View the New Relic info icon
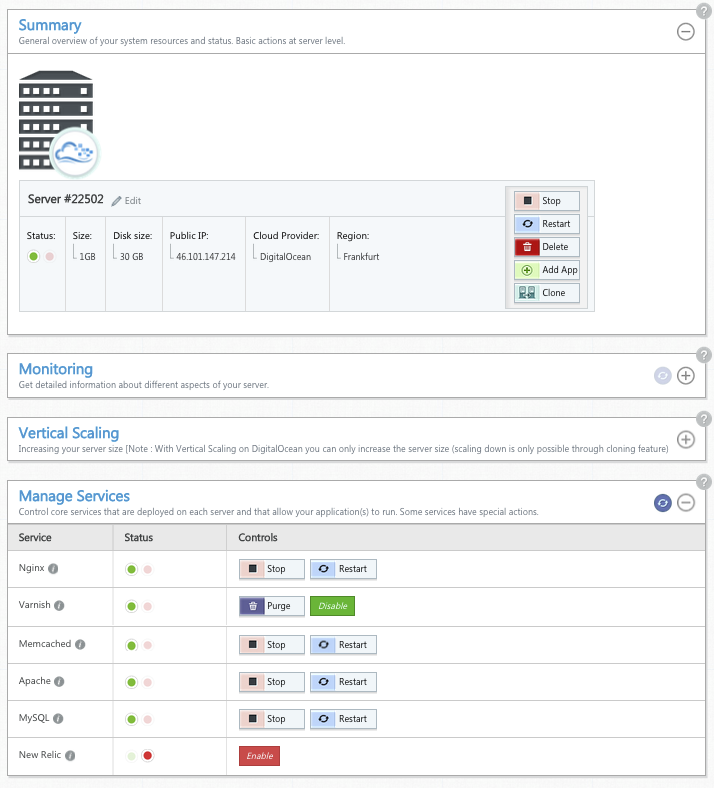This screenshot has width=714, height=788. [70, 755]
